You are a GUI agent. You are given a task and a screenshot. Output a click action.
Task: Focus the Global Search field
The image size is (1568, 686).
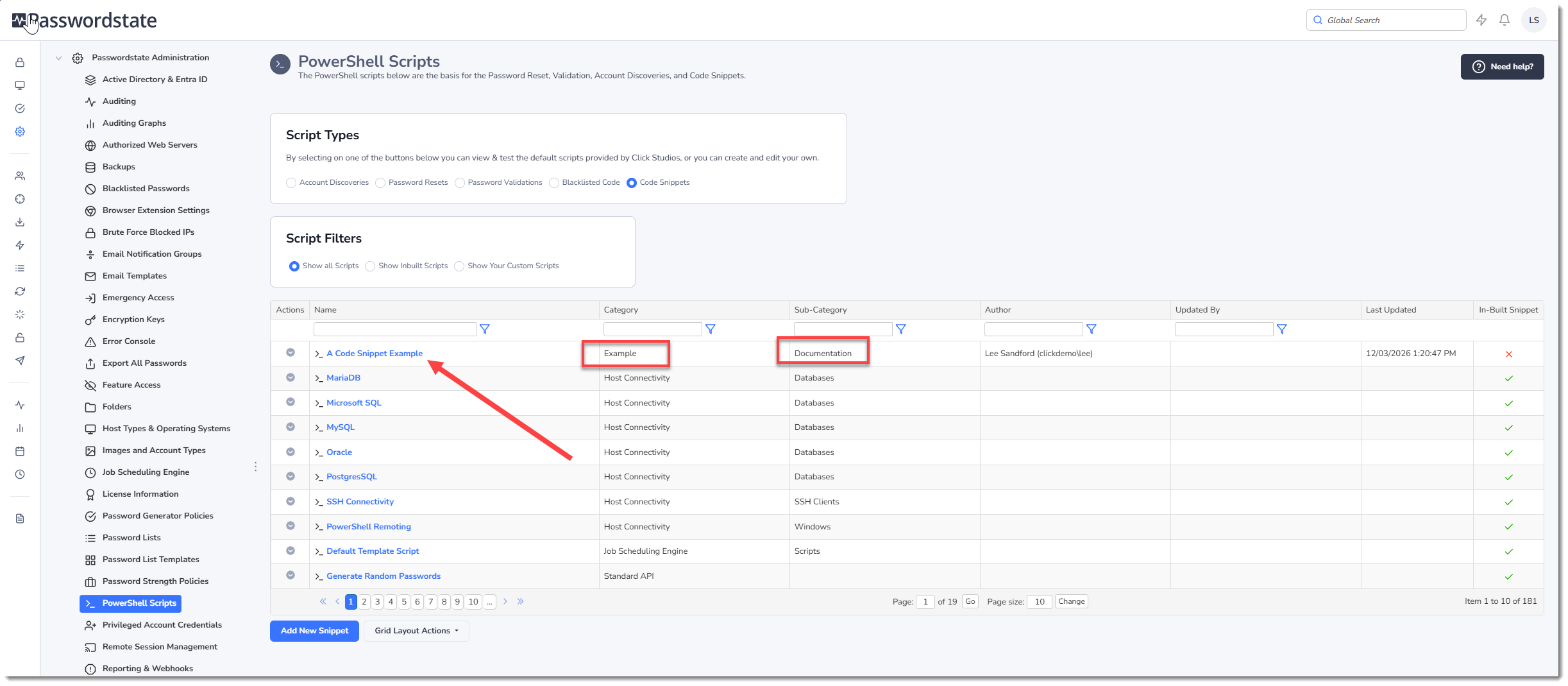pos(1387,20)
